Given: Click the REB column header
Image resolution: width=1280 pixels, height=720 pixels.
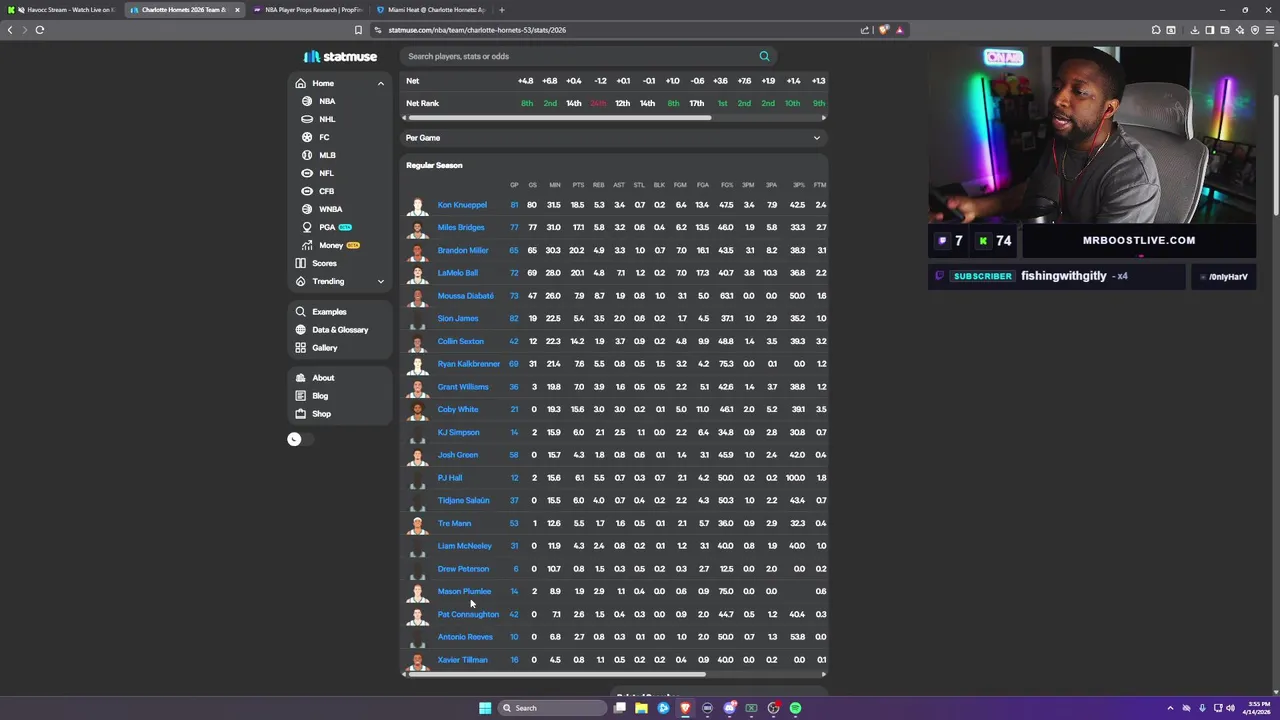Looking at the screenshot, I should [x=598, y=185].
